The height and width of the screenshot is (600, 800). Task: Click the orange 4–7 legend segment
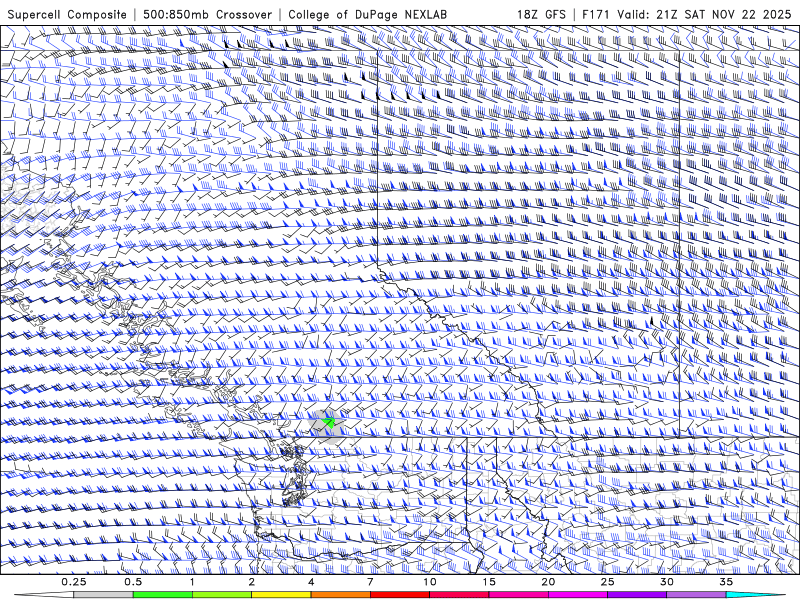pos(340,594)
